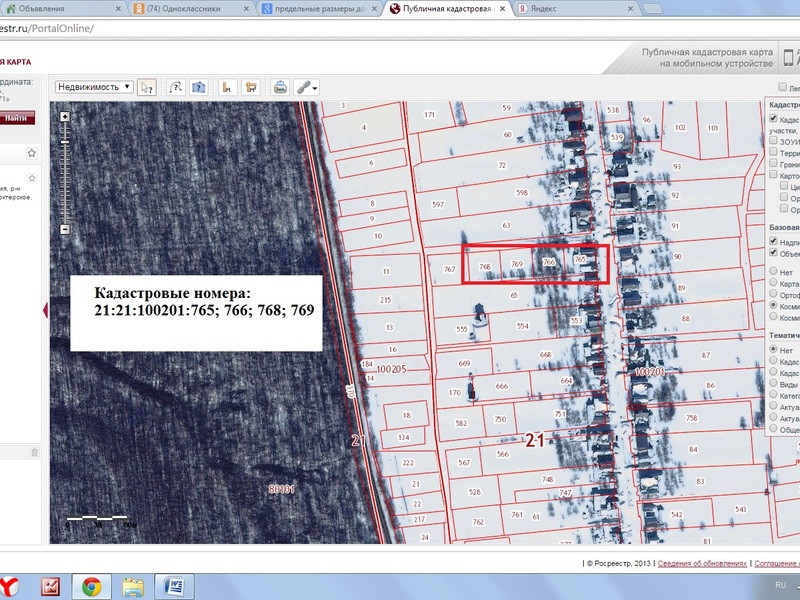Open a new browser tab
The width and height of the screenshot is (800, 600).
(x=652, y=9)
